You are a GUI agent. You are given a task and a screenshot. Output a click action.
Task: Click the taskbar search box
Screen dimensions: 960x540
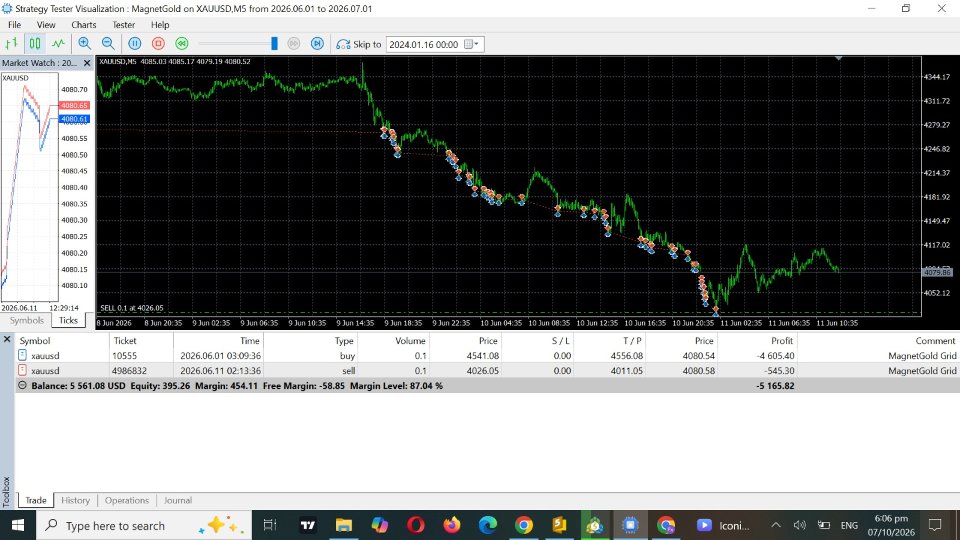[144, 525]
